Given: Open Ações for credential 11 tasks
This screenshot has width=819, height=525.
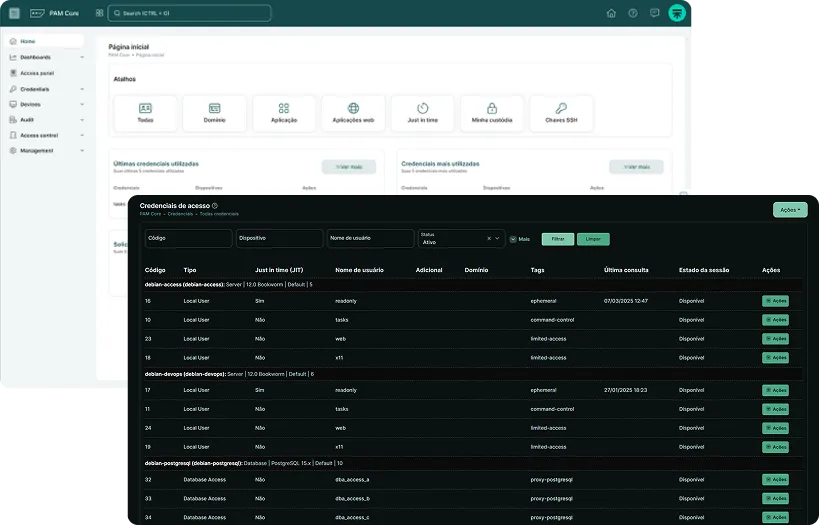Looking at the screenshot, I should (775, 409).
